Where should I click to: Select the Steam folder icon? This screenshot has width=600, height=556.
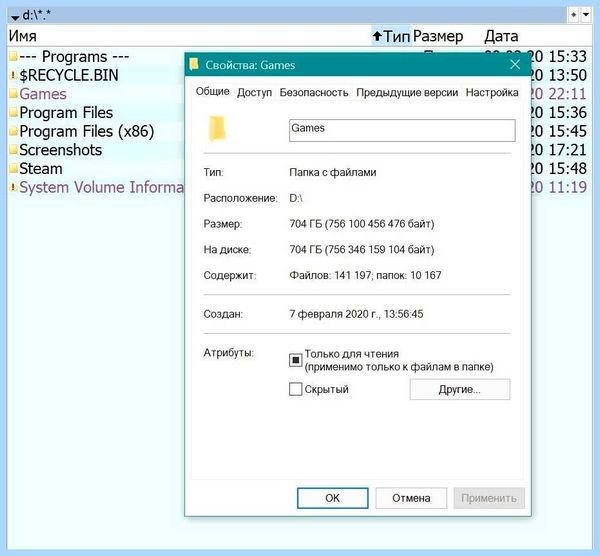(x=13, y=169)
